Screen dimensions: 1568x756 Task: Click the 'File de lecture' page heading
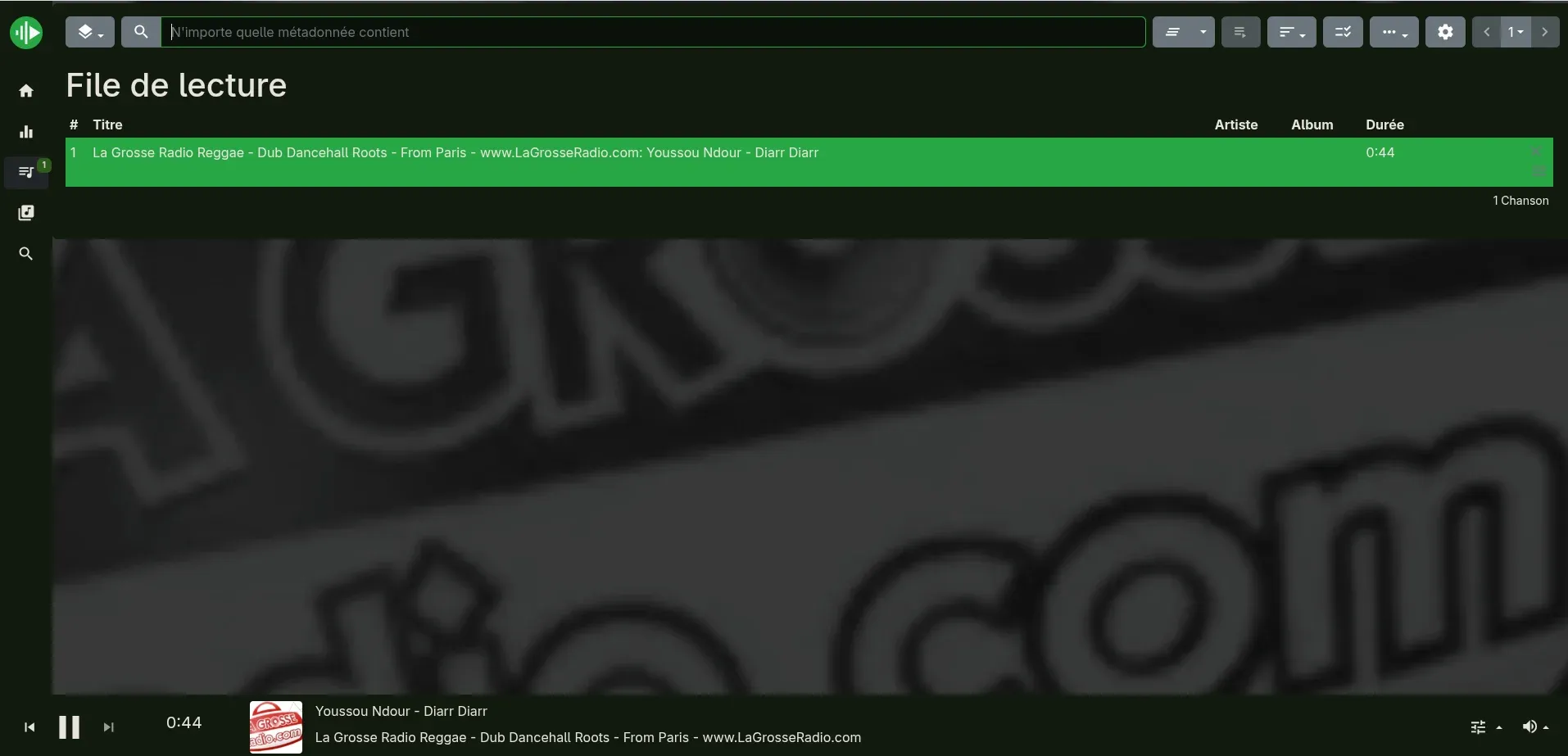[176, 85]
